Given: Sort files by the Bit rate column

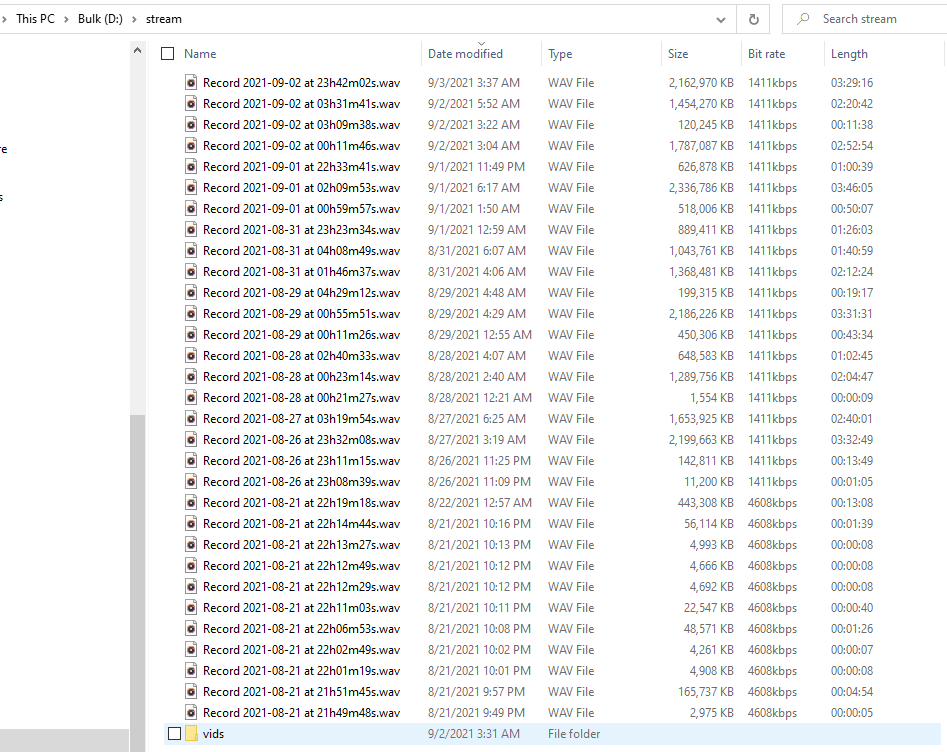Looking at the screenshot, I should (766, 54).
